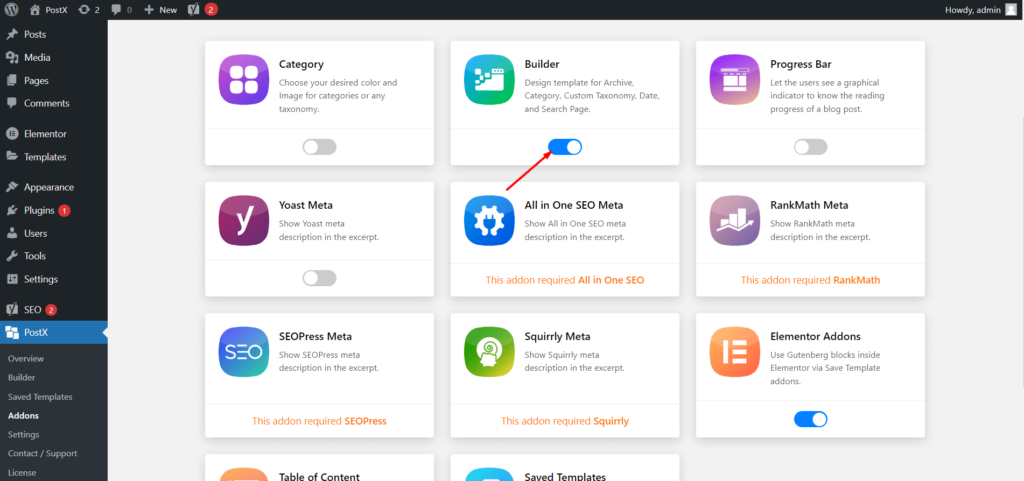The height and width of the screenshot is (481, 1024).
Task: Open the PostX Builder submenu
Action: pos(22,377)
